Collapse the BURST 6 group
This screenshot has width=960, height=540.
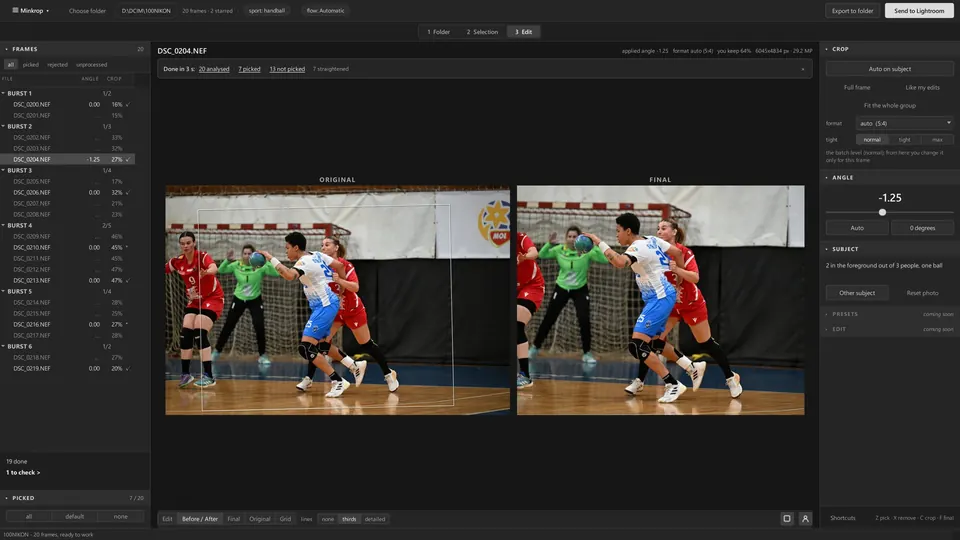click(x=4, y=347)
